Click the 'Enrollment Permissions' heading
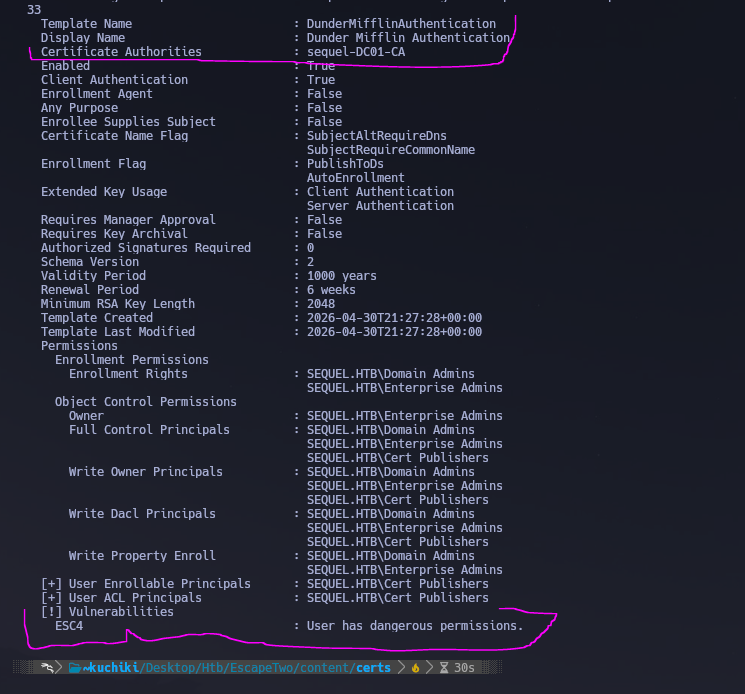The image size is (745, 694). pyautogui.click(x=132, y=360)
